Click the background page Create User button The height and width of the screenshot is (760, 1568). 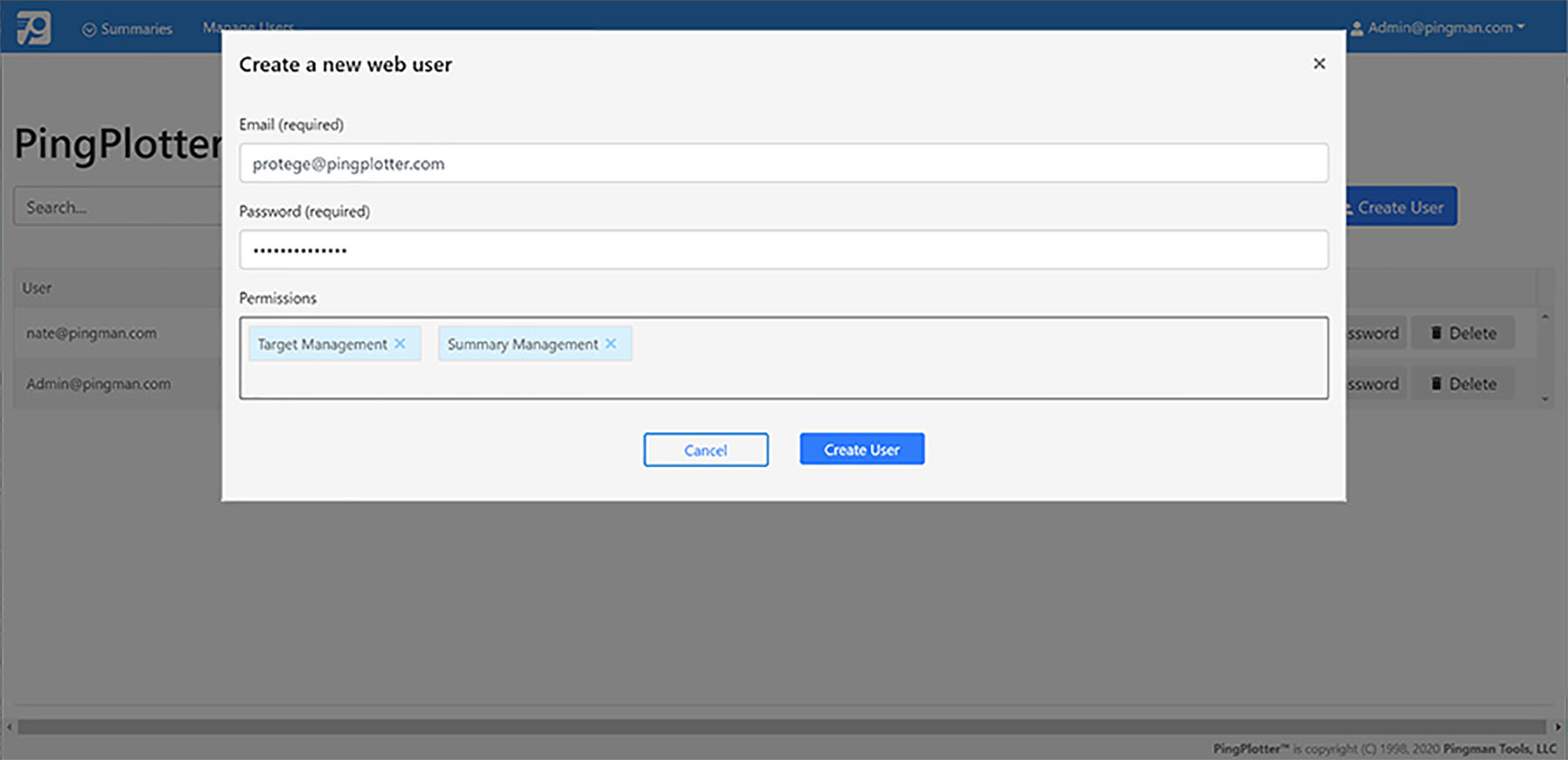(x=1401, y=207)
